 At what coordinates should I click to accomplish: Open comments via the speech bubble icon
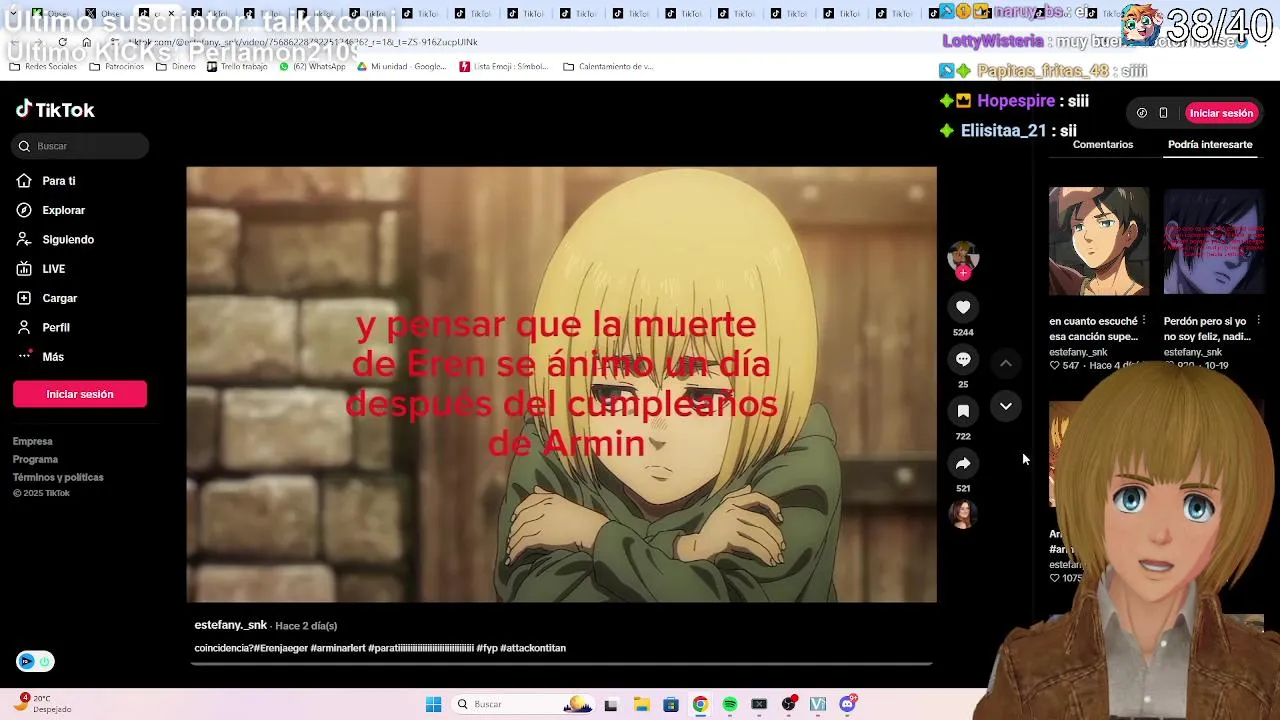963,359
